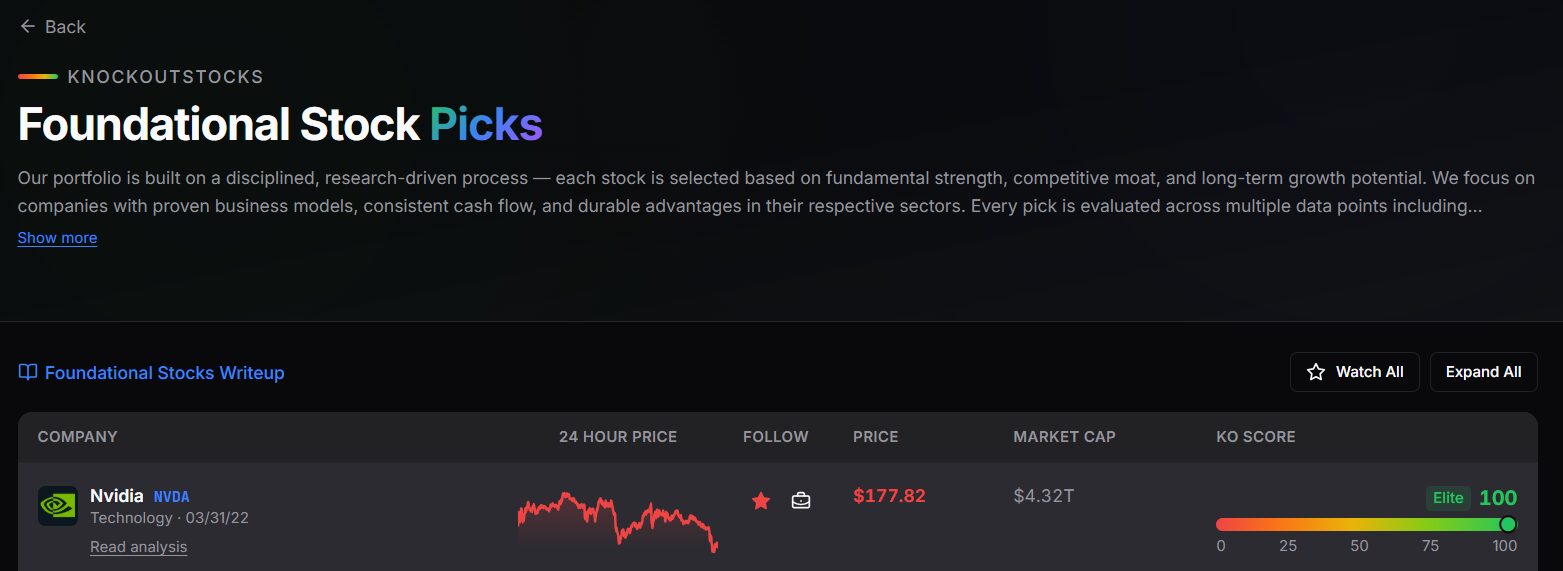Click the KO score slider handle
The image size is (1563, 571).
point(1508,524)
